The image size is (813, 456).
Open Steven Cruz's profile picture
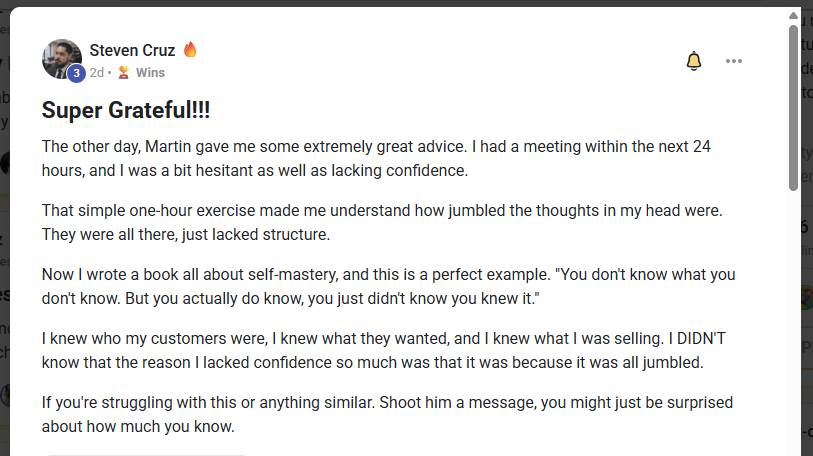coord(60,58)
